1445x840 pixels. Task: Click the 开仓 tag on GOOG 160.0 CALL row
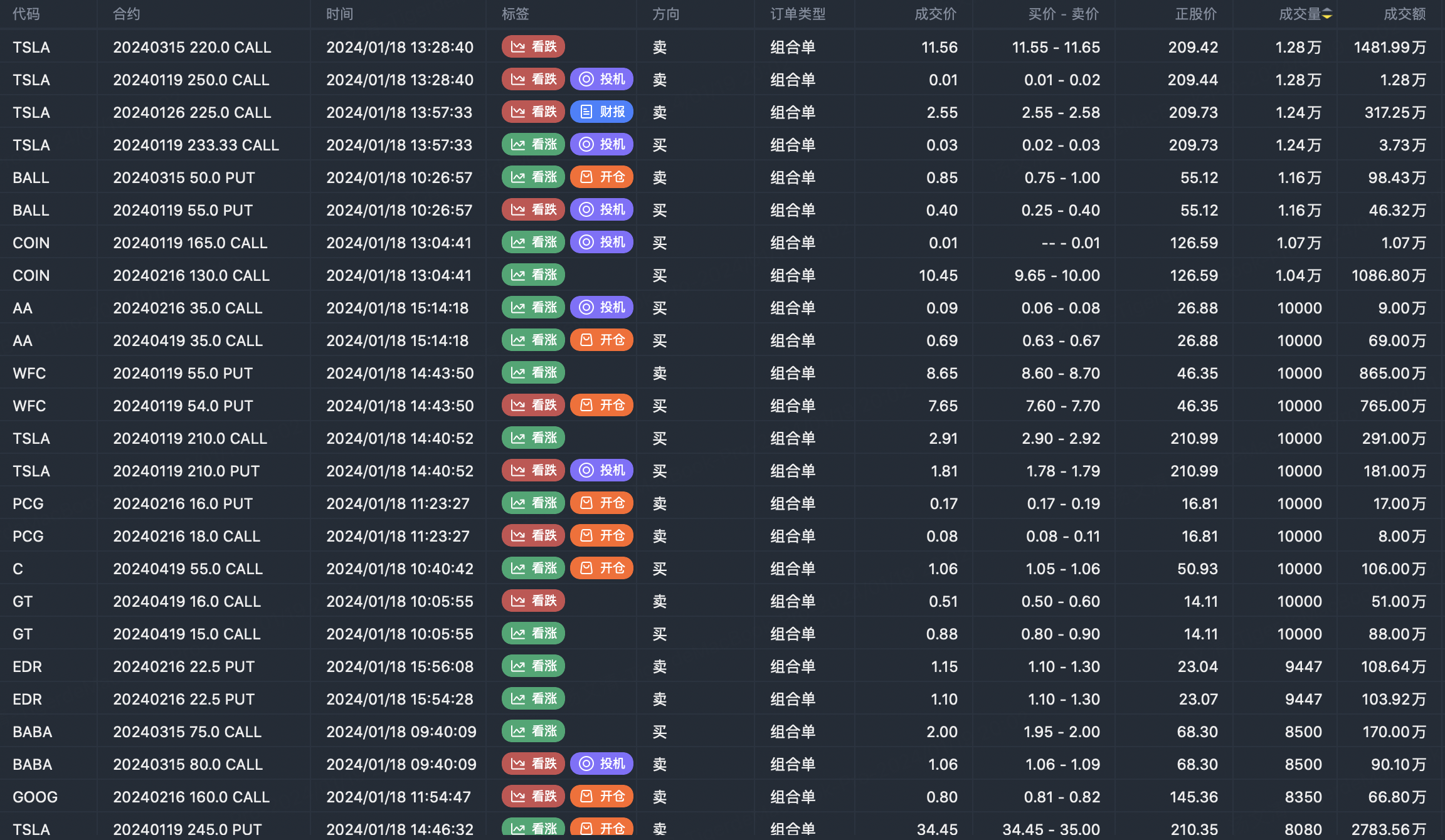coord(601,797)
